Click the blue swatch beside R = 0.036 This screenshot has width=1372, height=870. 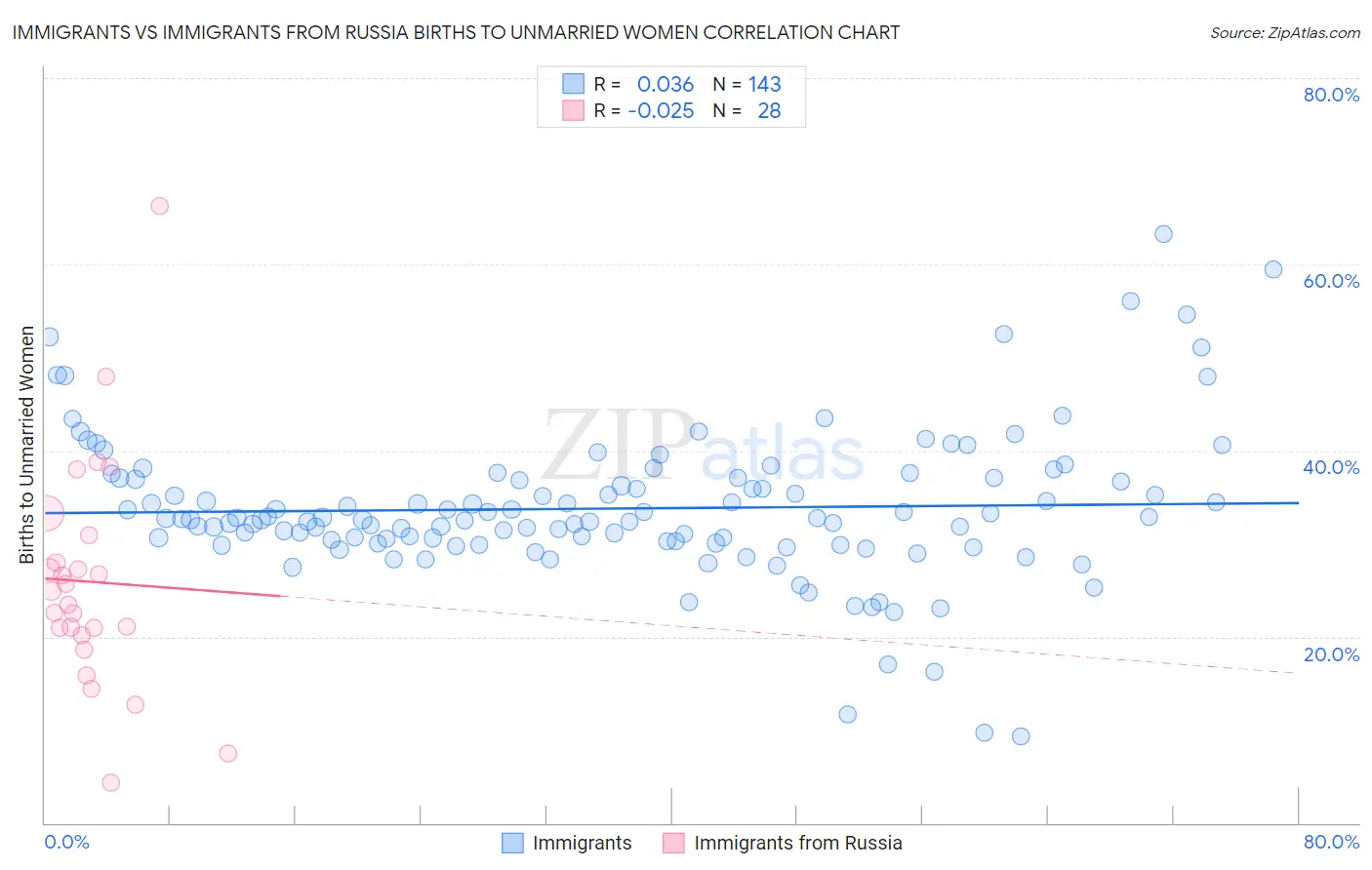573,84
